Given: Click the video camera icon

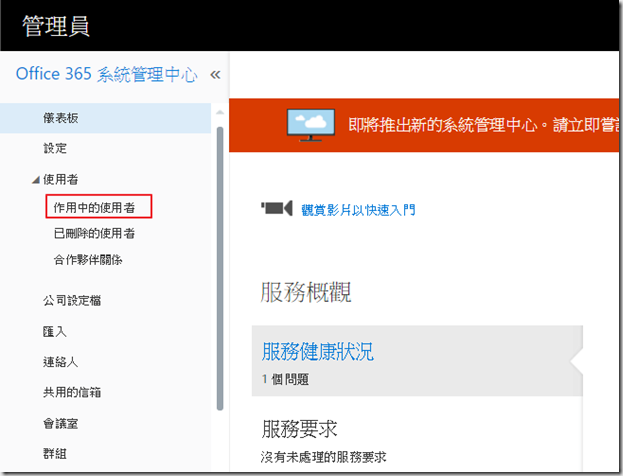Looking at the screenshot, I should pos(276,209).
